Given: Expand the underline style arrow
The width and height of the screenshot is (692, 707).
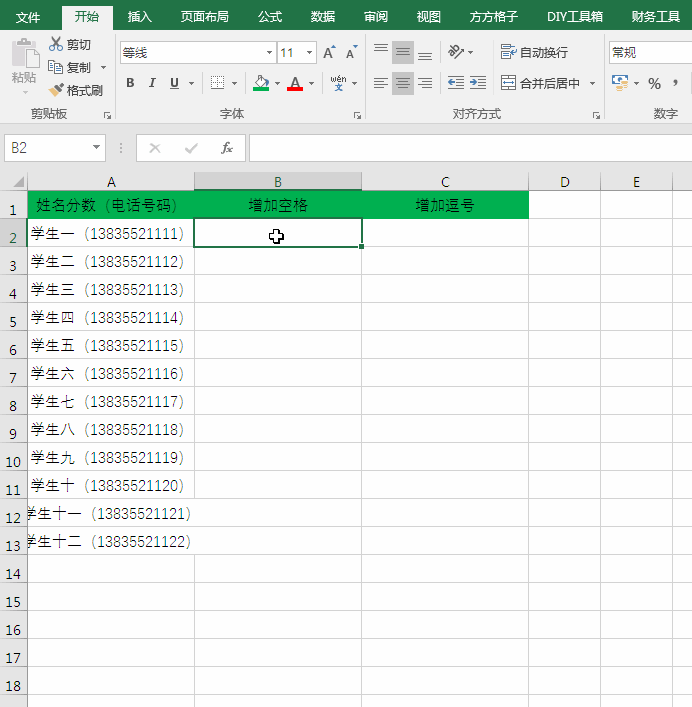Looking at the screenshot, I should (191, 83).
